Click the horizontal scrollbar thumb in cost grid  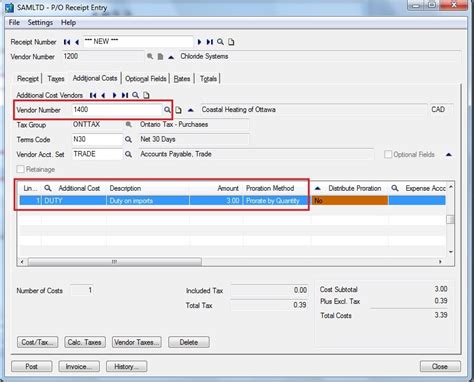pyautogui.click(x=115, y=262)
